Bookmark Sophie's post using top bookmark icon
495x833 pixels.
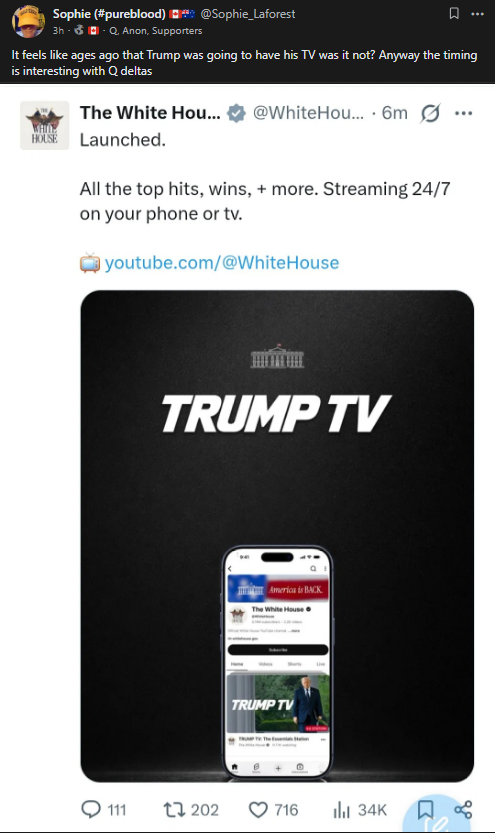point(454,13)
